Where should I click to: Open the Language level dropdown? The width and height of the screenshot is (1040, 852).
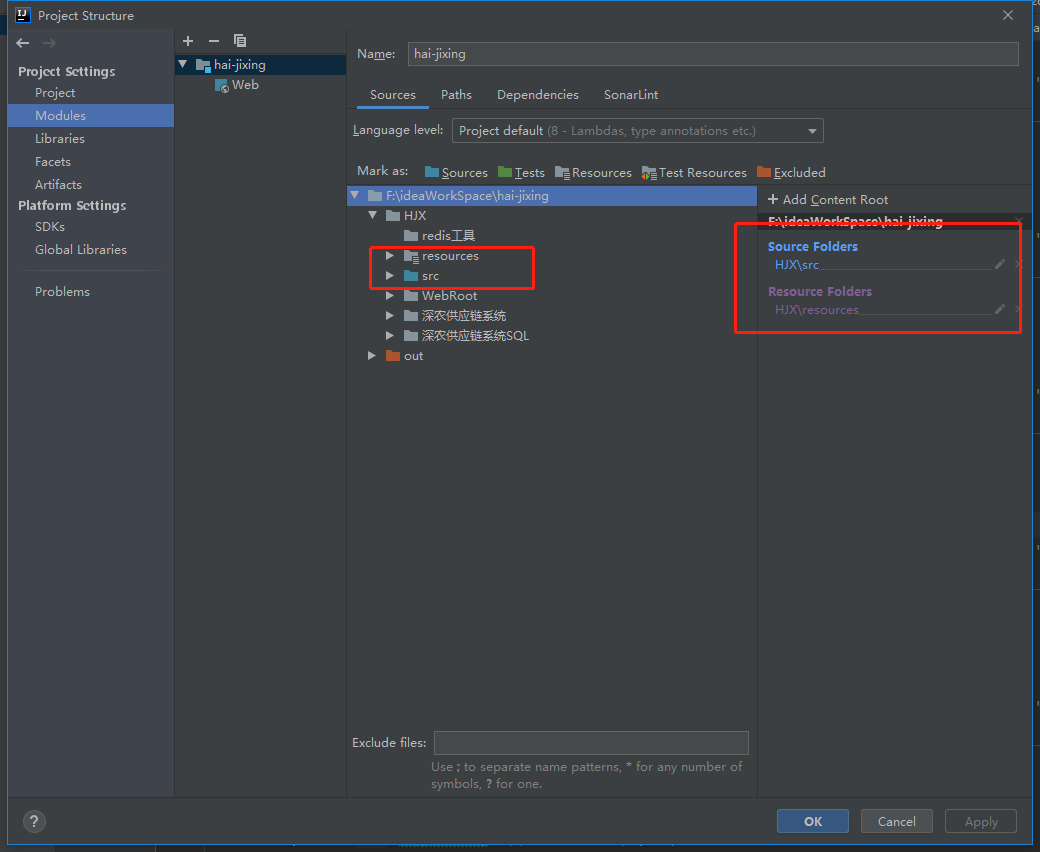click(637, 131)
